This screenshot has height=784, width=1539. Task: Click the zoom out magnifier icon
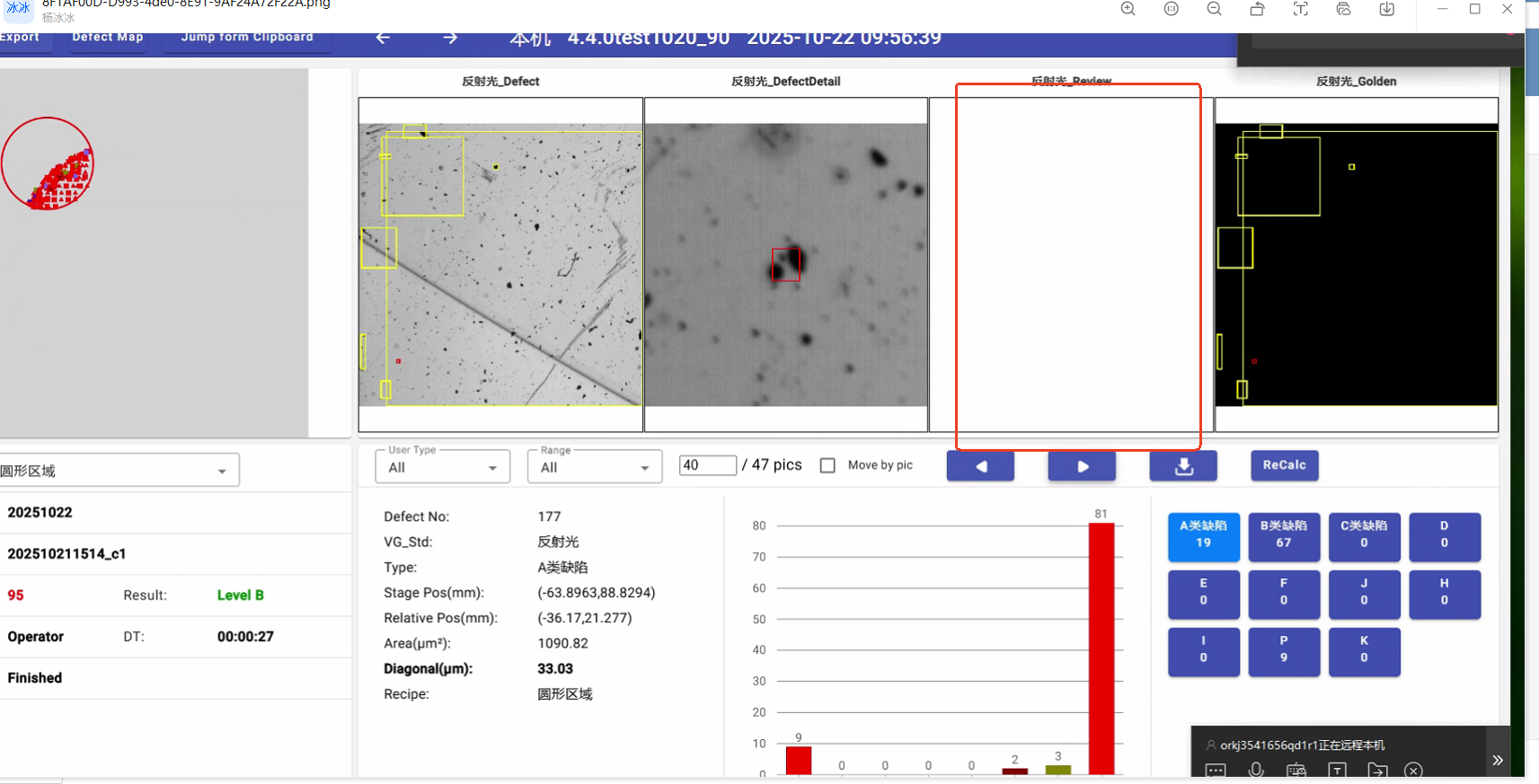(x=1214, y=9)
